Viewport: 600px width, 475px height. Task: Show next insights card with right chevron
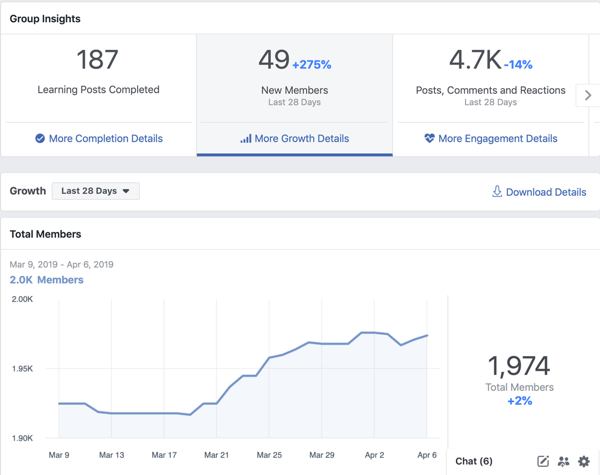(588, 95)
